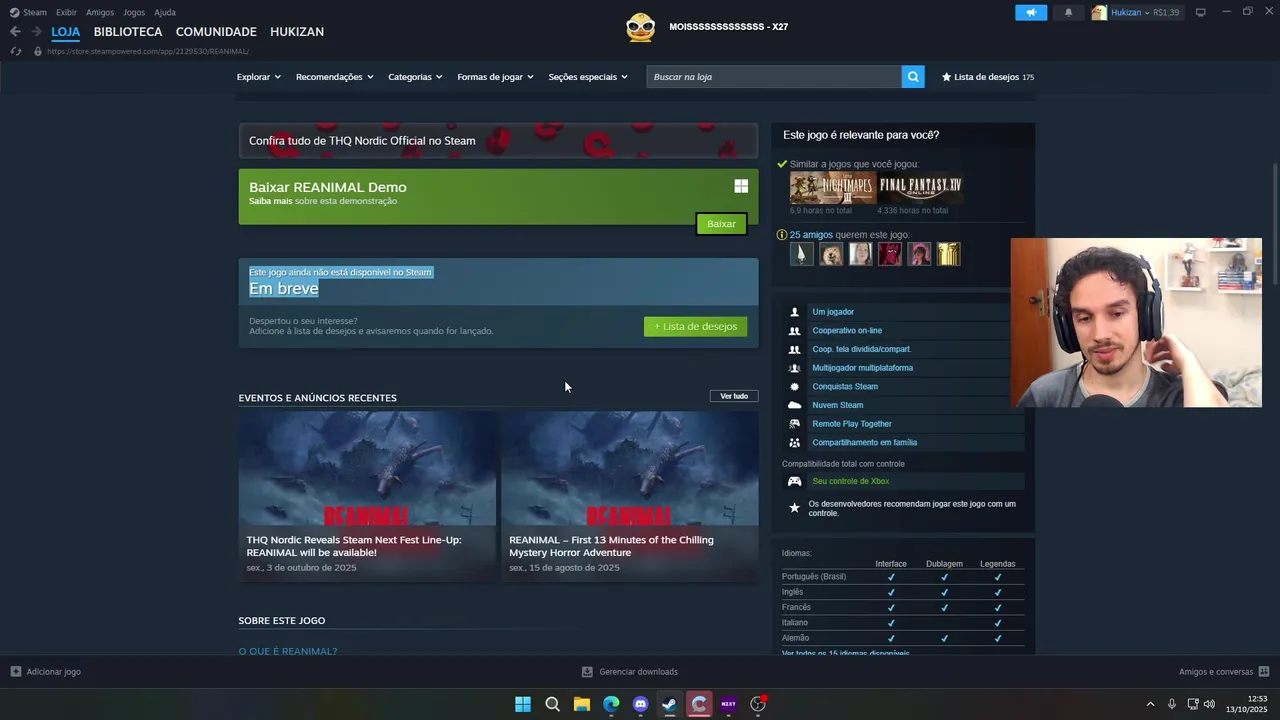
Task: Open the Jogos menu
Action: [x=134, y=12]
